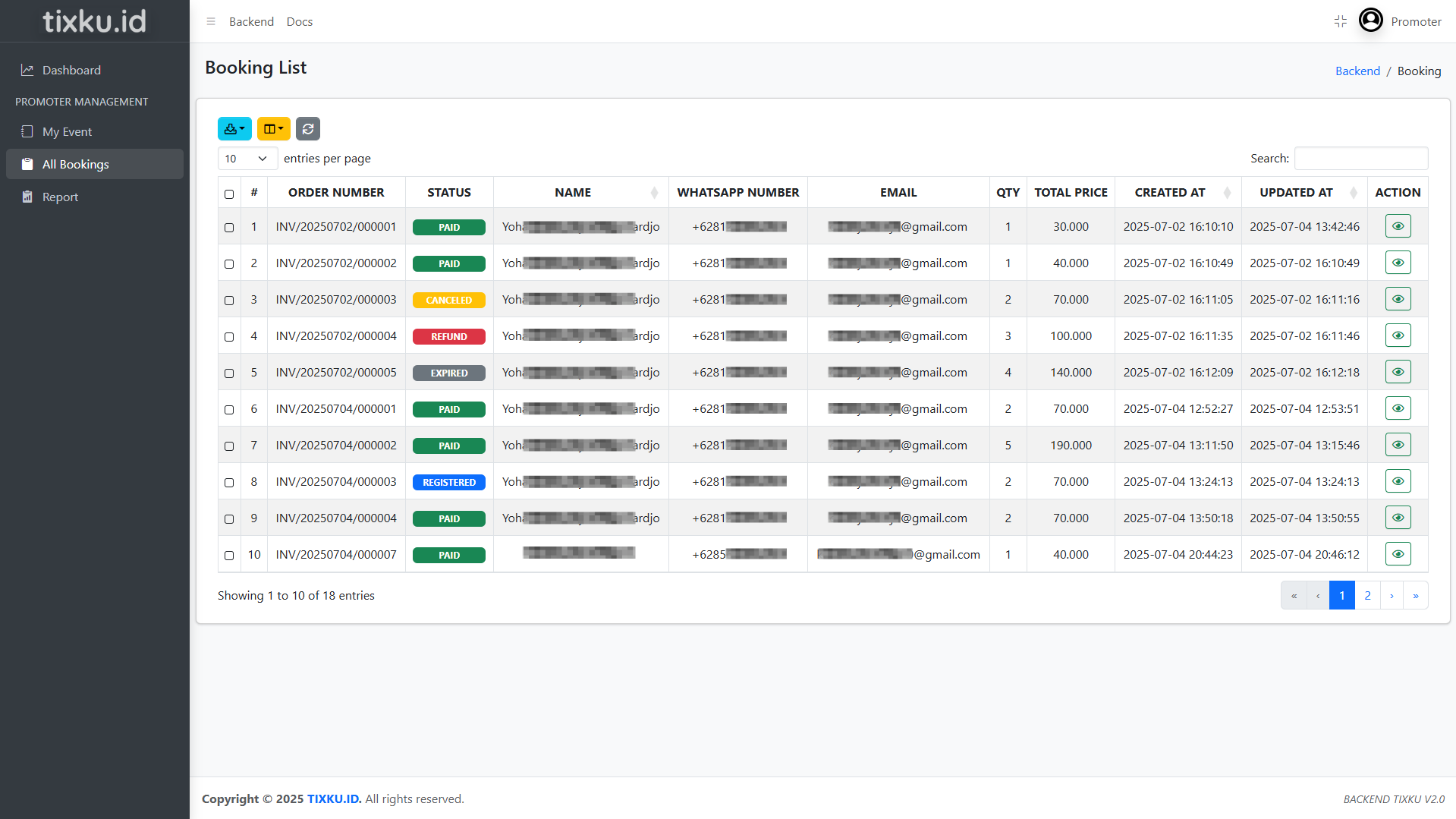1456x819 pixels.
Task: Click the fullscreen compress icon in header
Action: (1340, 21)
